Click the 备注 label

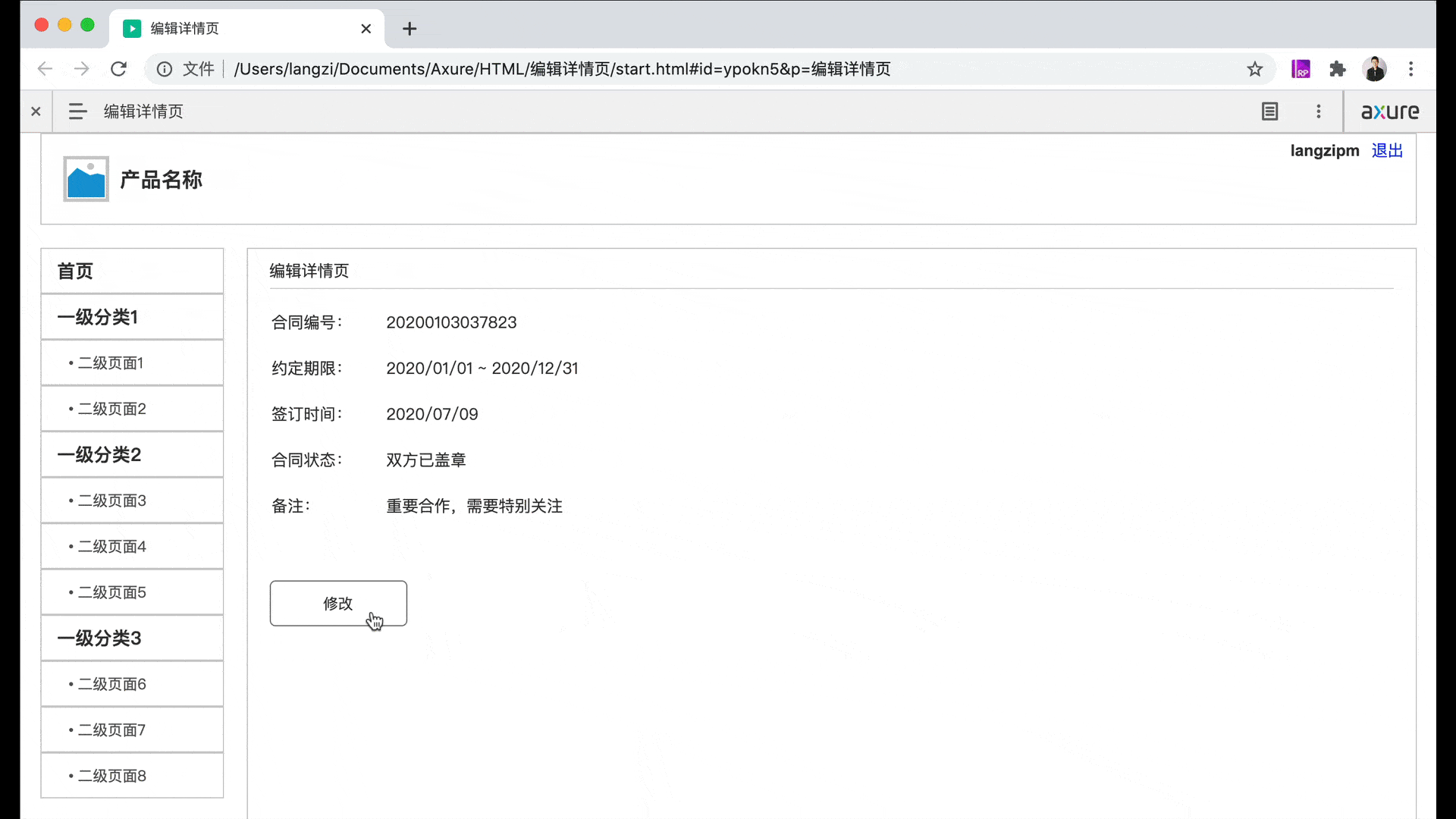click(291, 506)
